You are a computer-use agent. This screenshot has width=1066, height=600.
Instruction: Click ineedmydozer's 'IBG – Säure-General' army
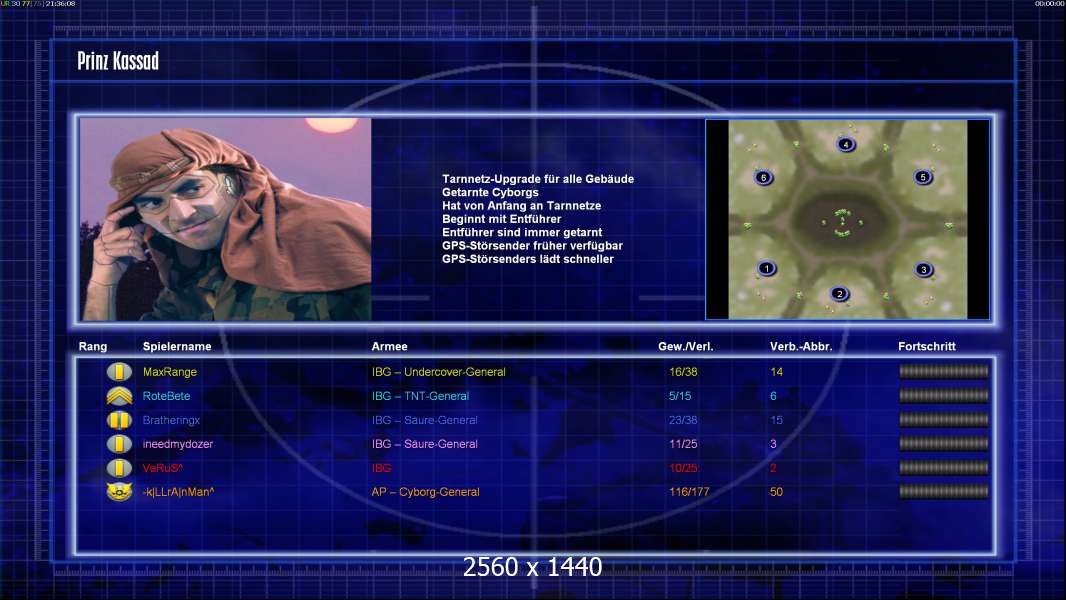pyautogui.click(x=425, y=444)
